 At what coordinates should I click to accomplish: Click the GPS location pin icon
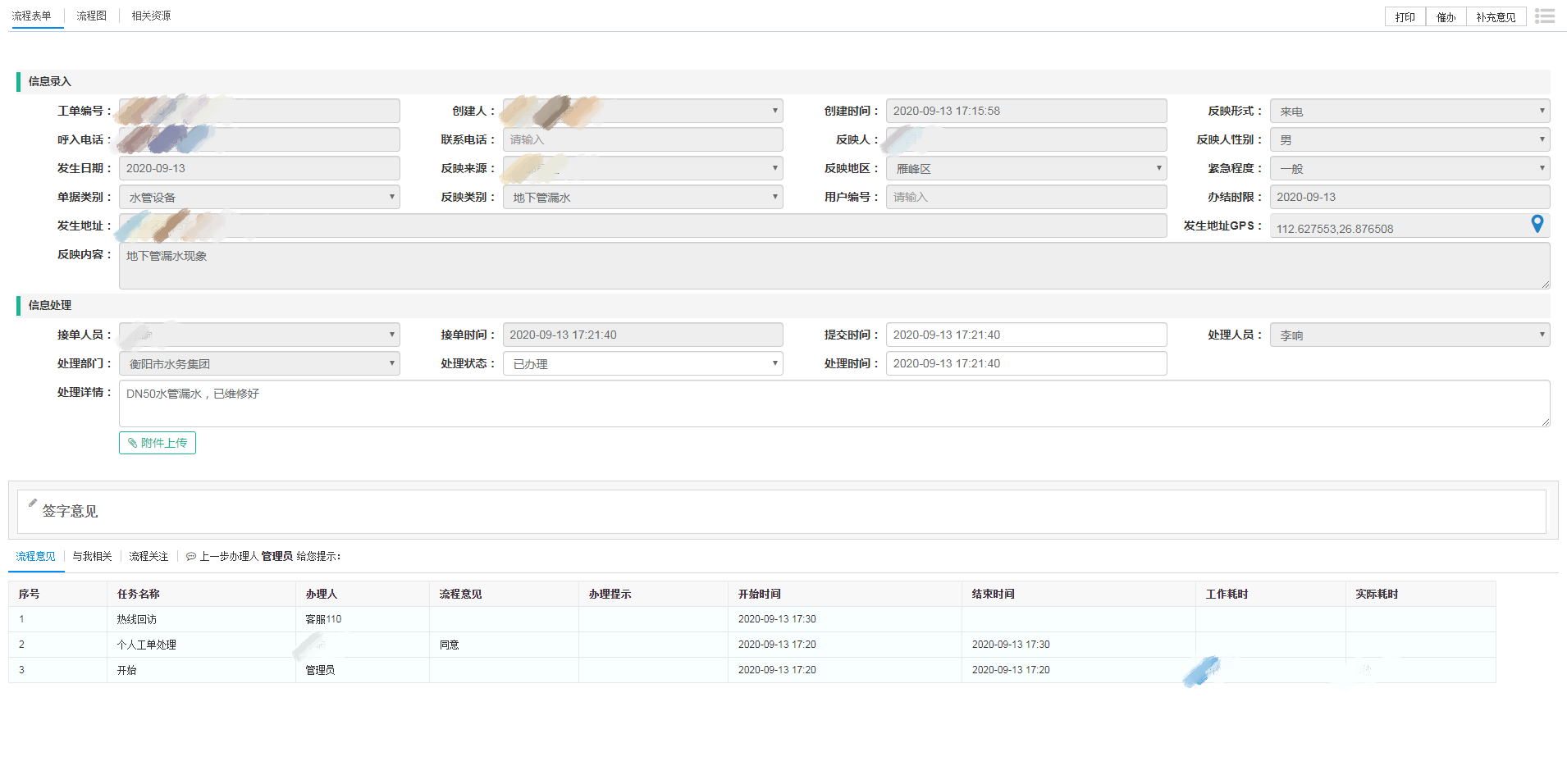coord(1537,224)
